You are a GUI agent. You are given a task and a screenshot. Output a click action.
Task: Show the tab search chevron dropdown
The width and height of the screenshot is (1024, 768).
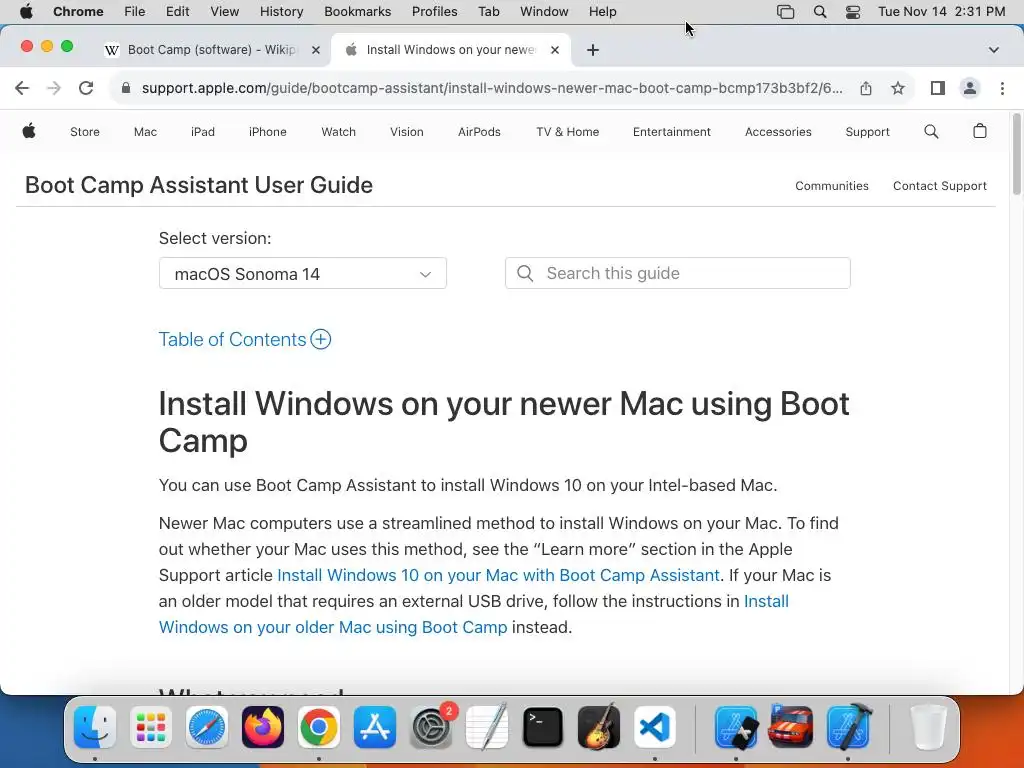994,50
